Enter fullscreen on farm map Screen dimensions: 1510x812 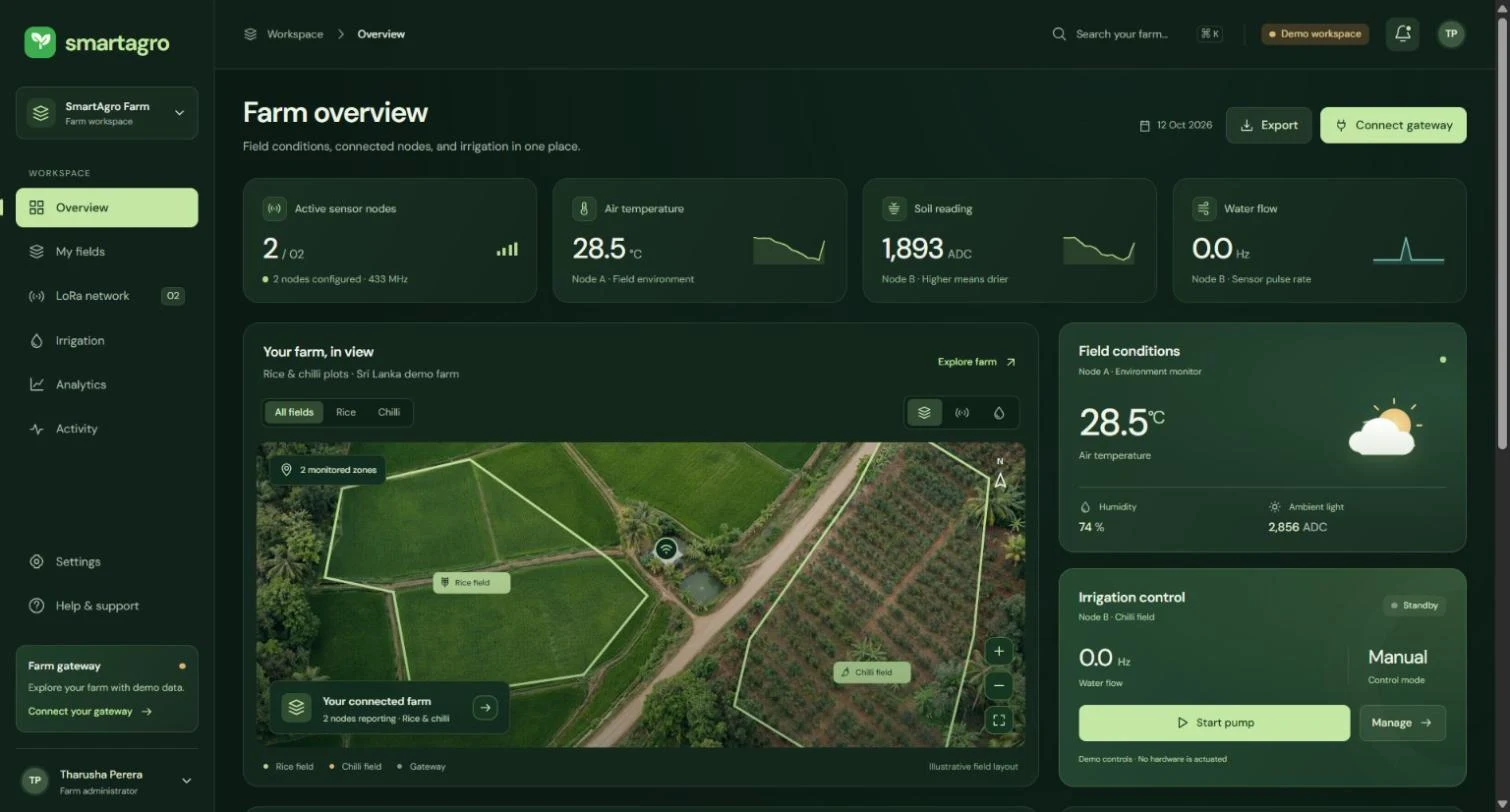tap(999, 720)
